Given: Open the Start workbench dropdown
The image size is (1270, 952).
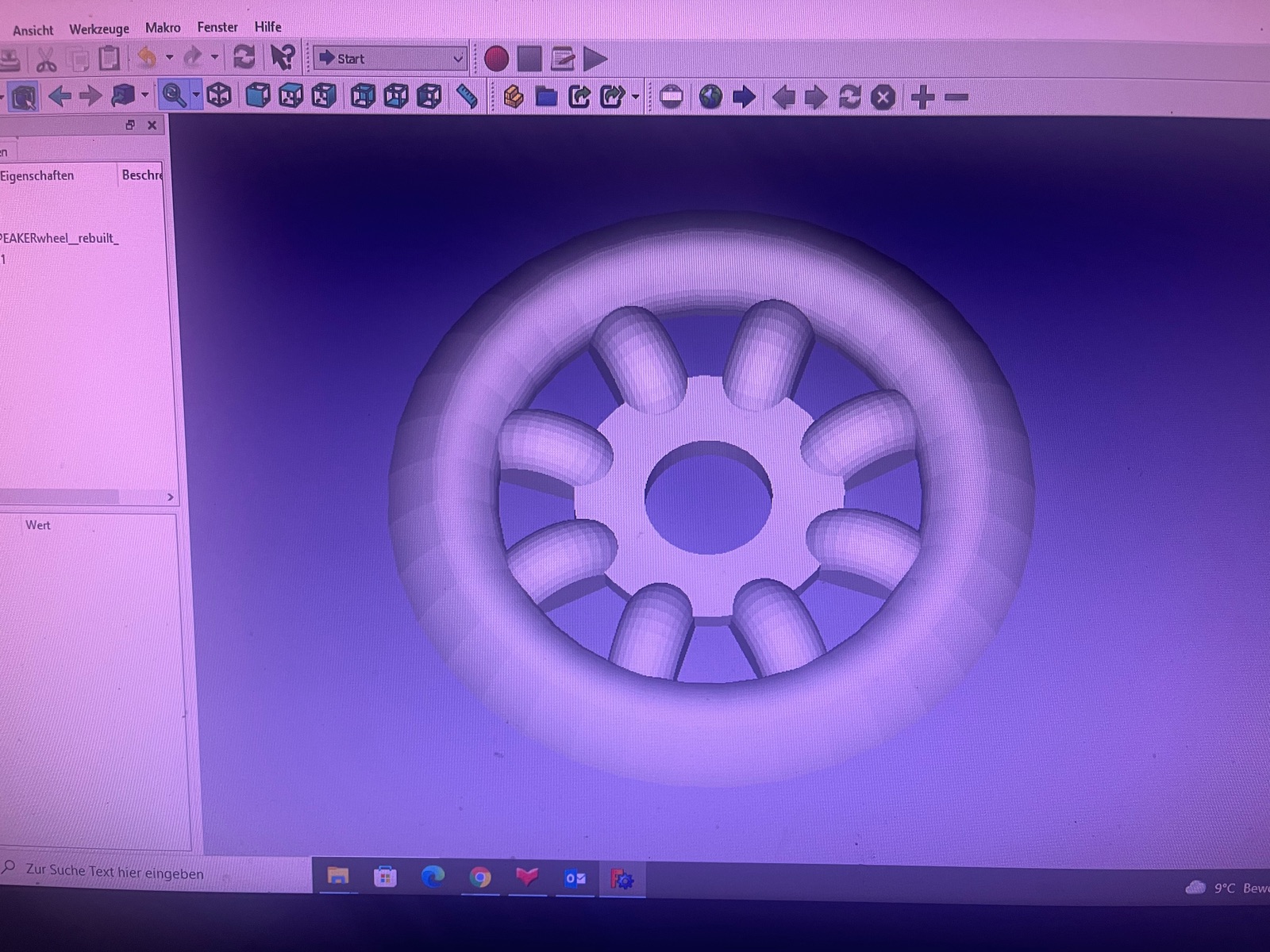Looking at the screenshot, I should pos(391,59).
